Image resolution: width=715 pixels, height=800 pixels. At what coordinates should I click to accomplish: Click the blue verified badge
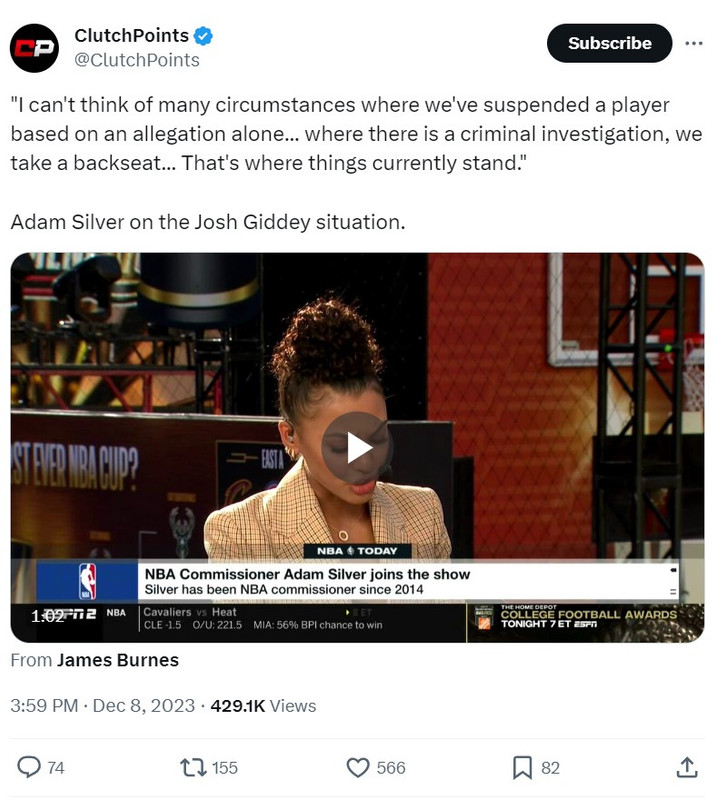click(204, 36)
